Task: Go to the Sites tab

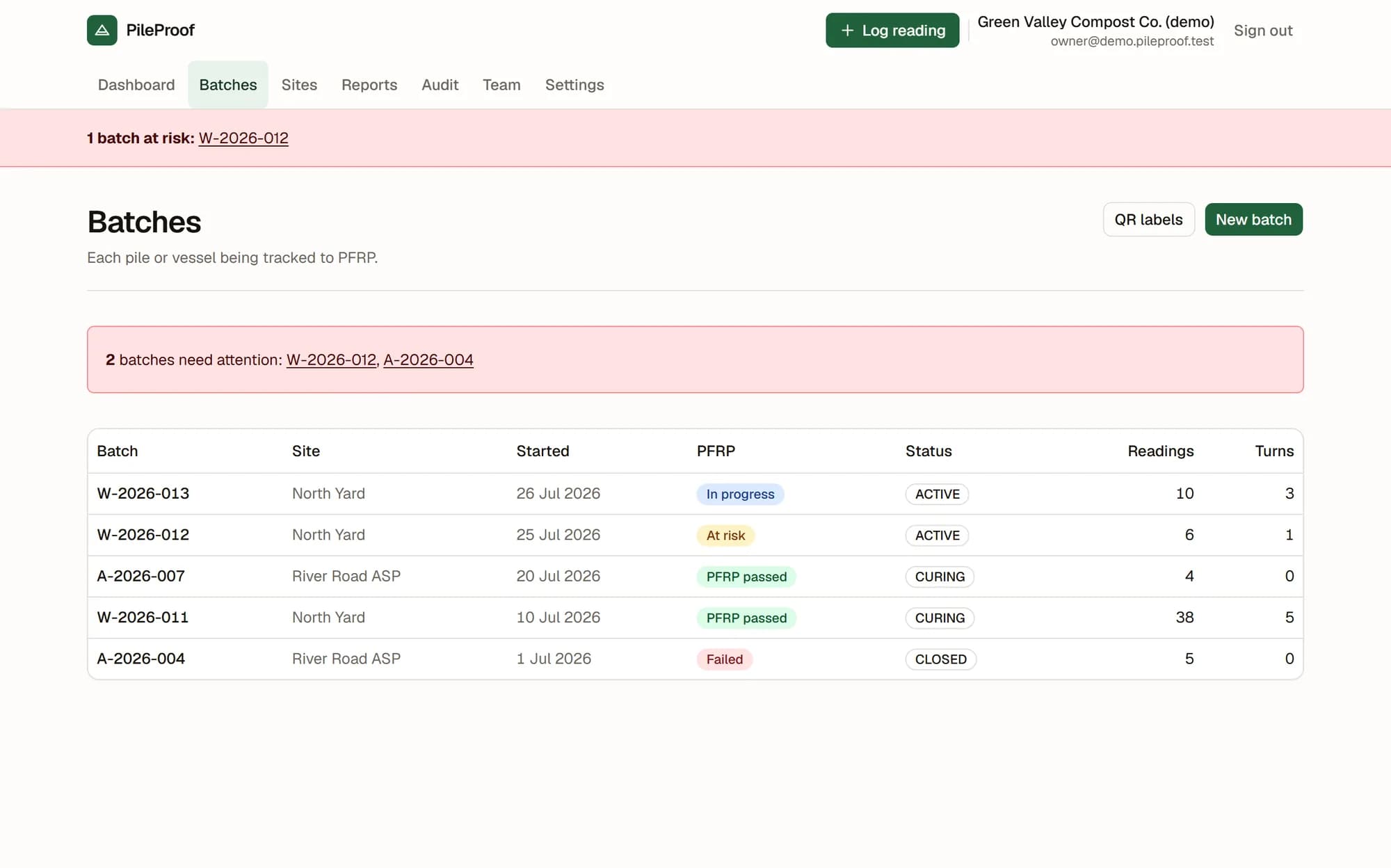Action: pos(299,85)
